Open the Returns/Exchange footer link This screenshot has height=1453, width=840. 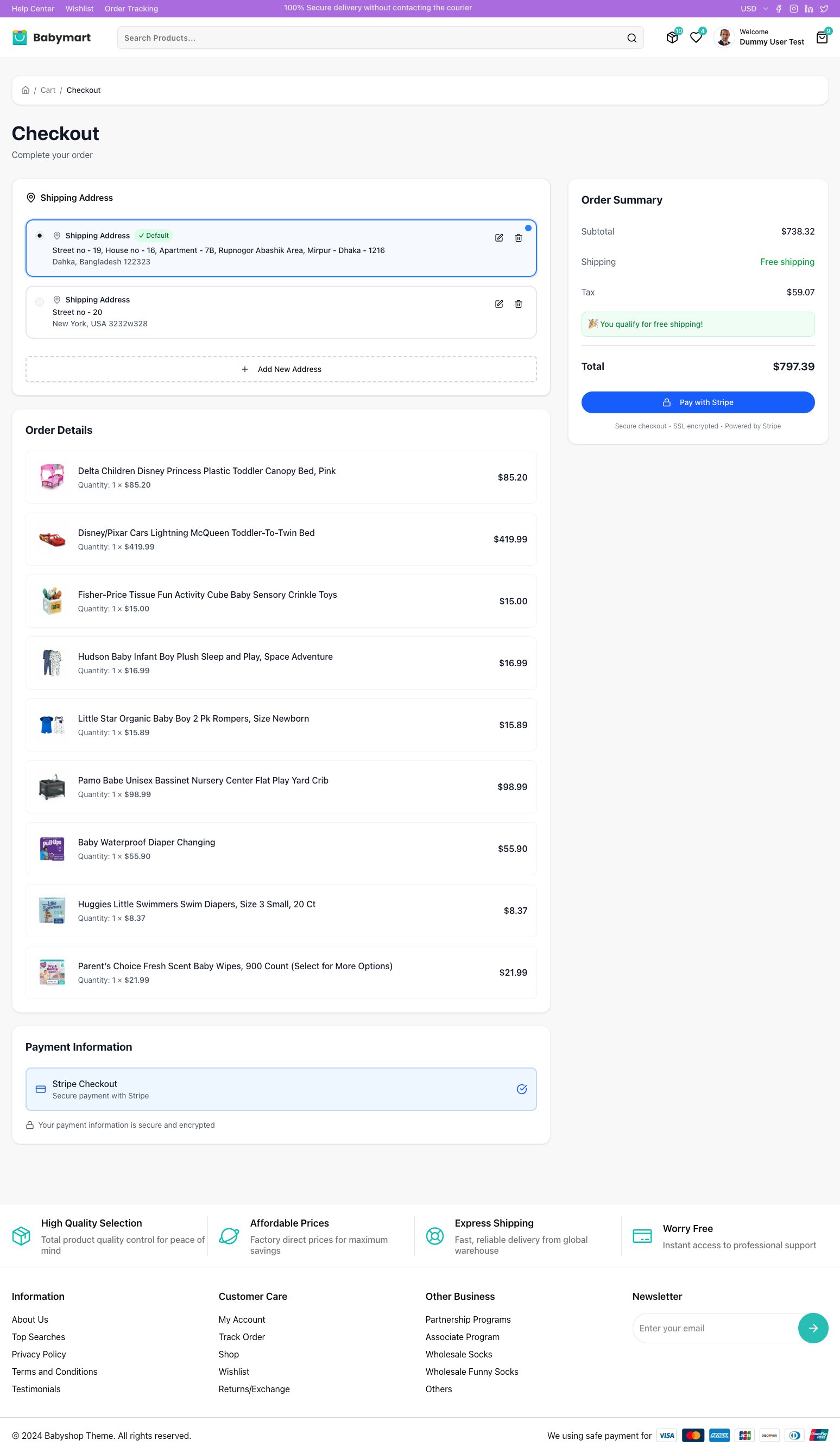pos(254,1389)
